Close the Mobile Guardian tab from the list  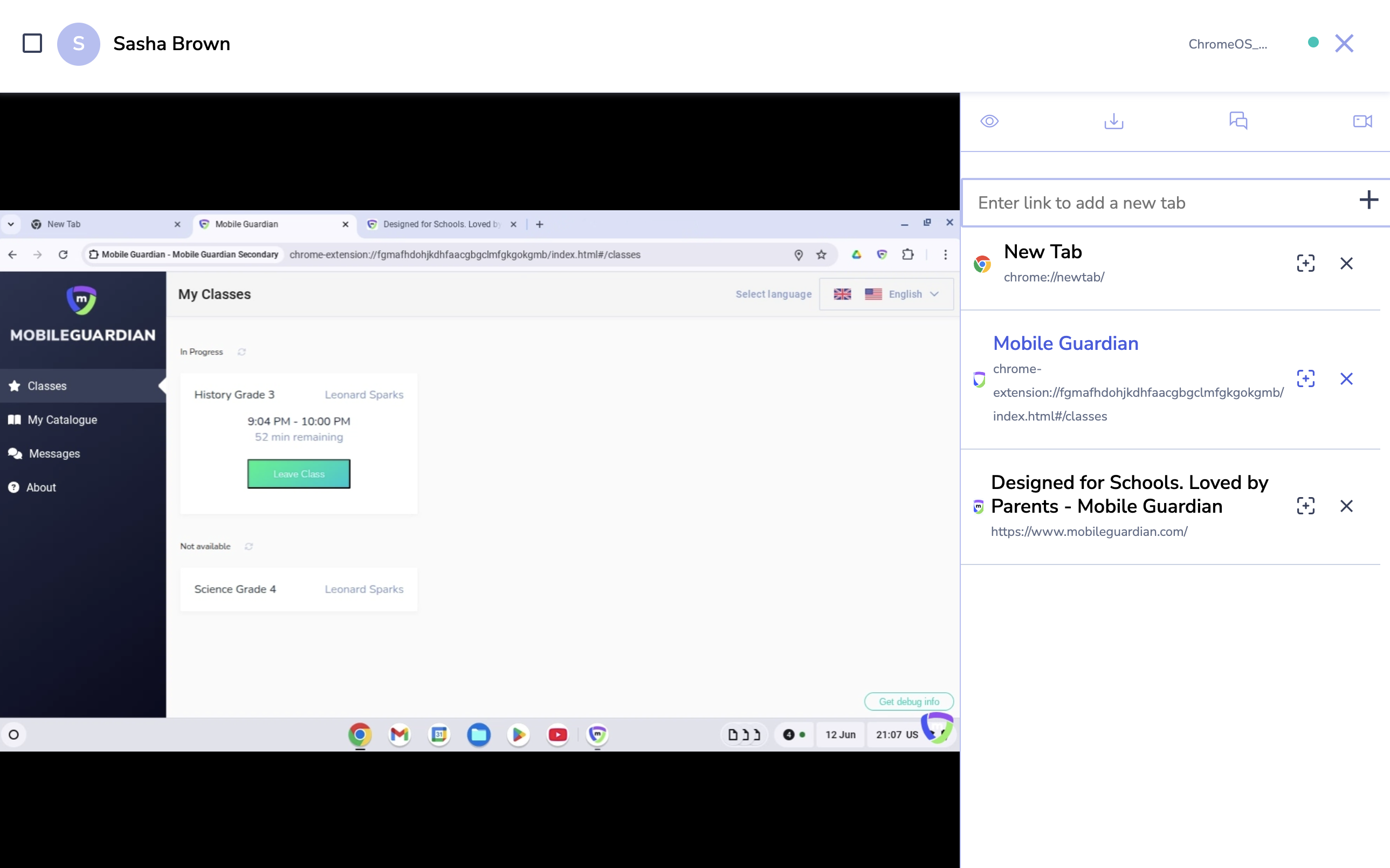tap(1346, 379)
